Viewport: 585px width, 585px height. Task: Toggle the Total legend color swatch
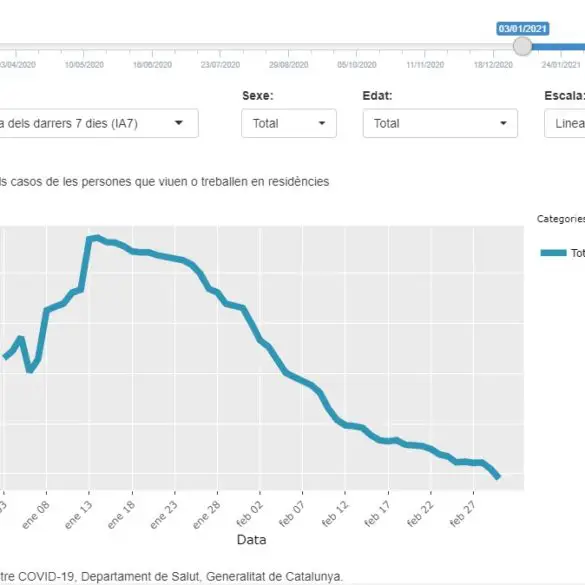[553, 253]
